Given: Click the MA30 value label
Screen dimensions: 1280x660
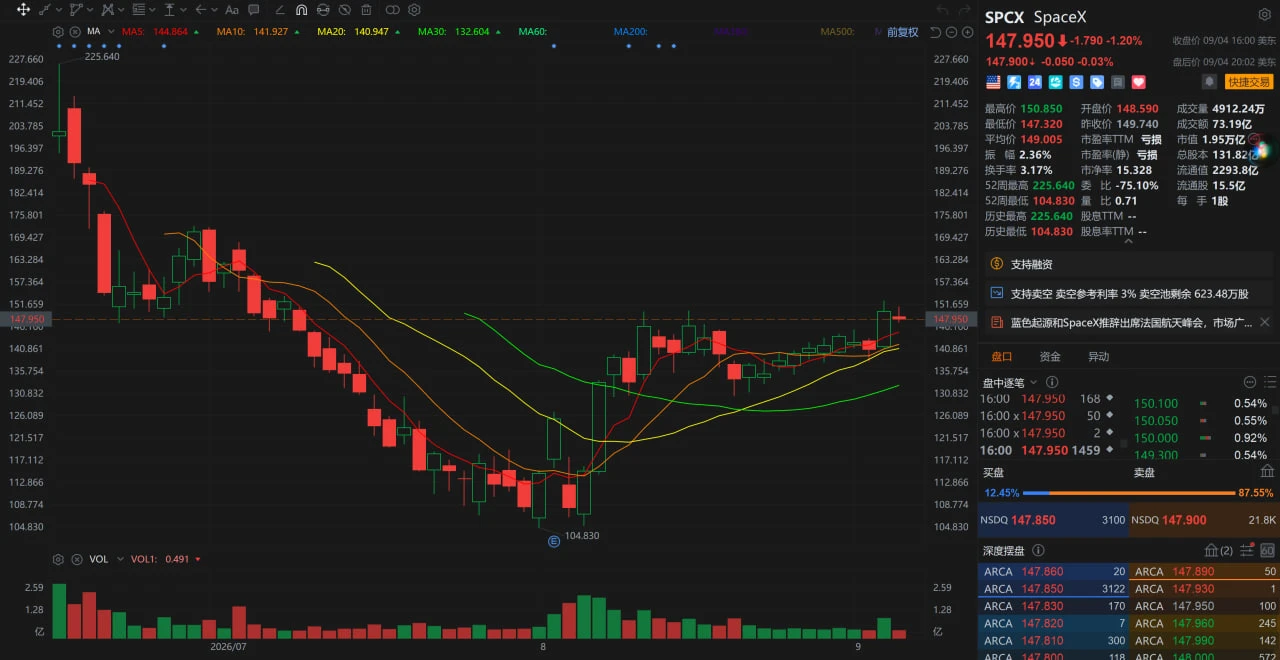Looking at the screenshot, I should click(x=454, y=32).
